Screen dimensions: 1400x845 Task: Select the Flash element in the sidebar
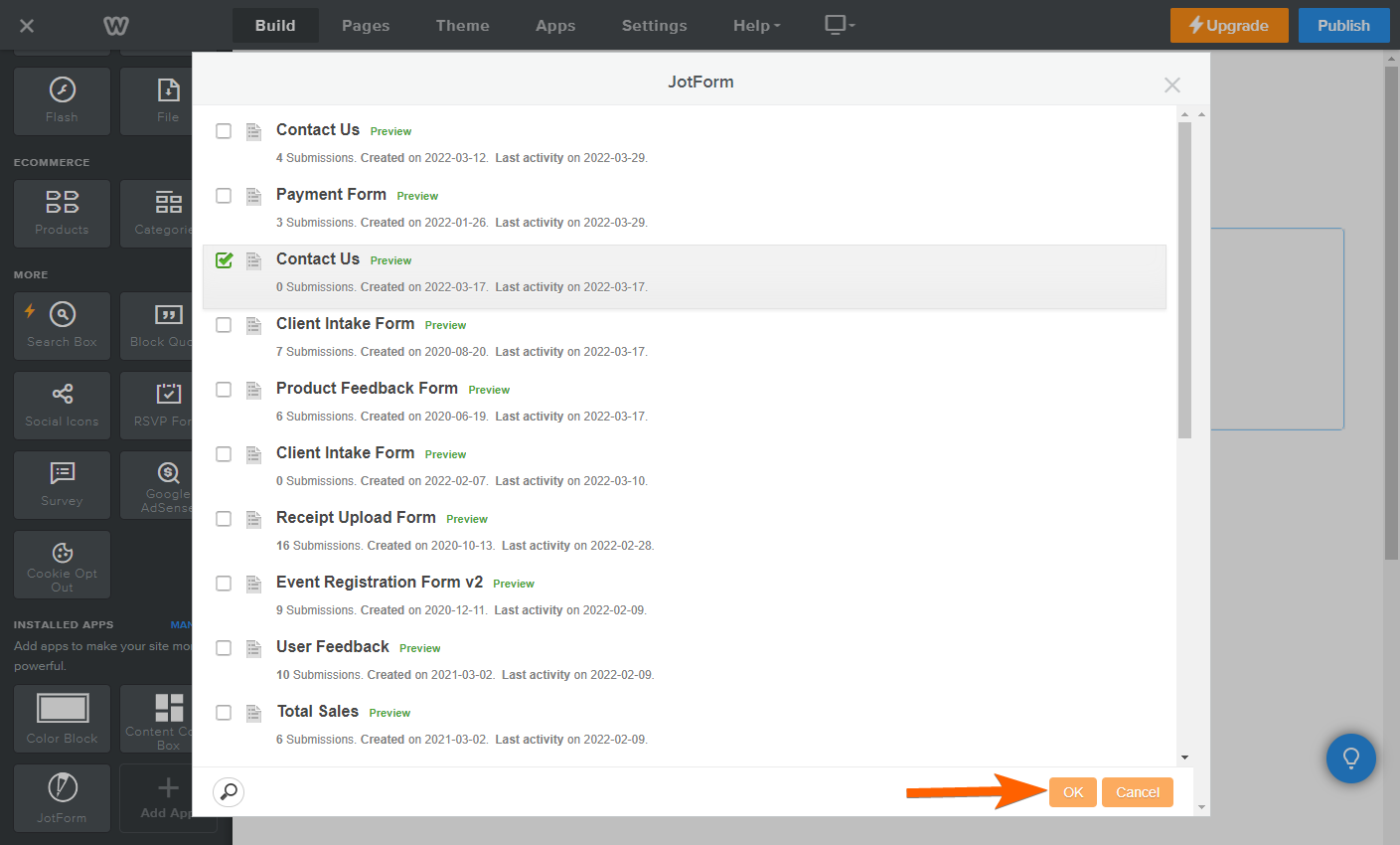[x=62, y=101]
